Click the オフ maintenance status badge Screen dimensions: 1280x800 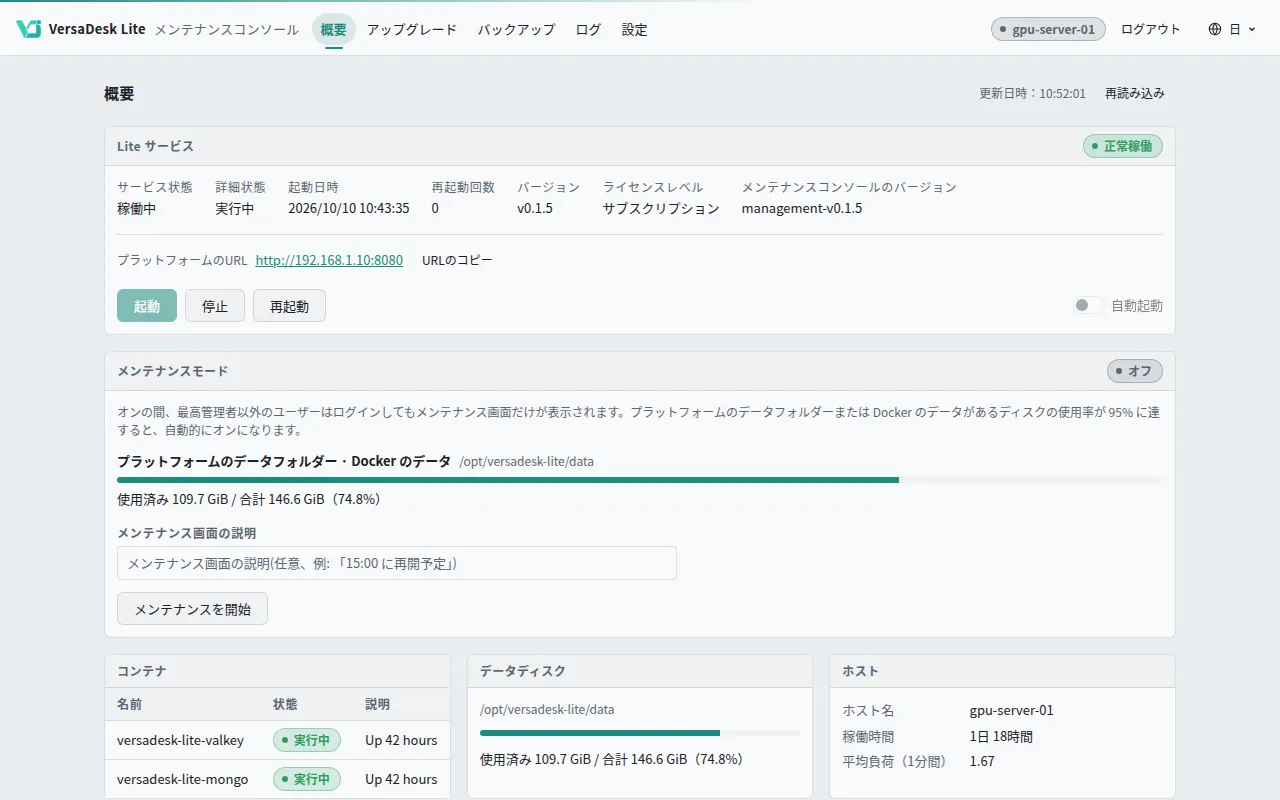coord(1134,371)
